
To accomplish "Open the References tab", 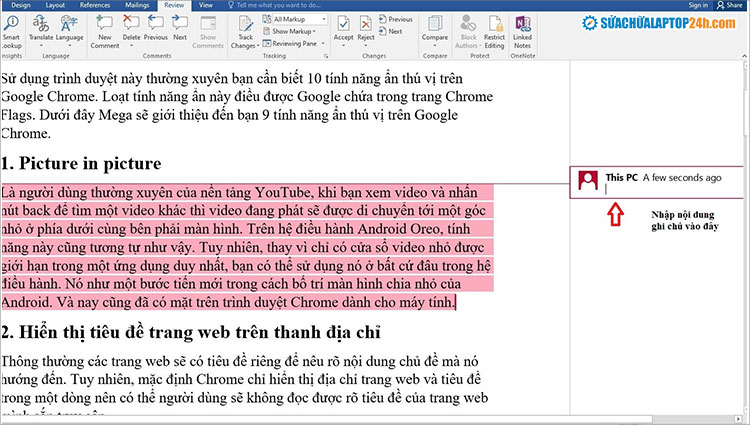I will coord(95,5).
